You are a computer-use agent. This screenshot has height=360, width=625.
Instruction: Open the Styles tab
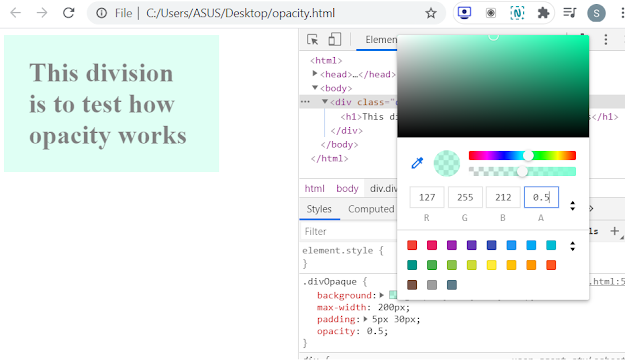point(319,209)
